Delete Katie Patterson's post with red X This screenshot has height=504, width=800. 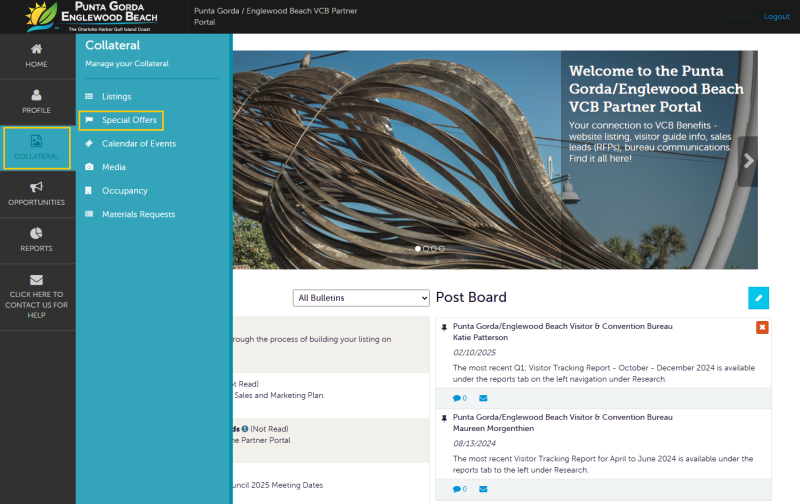(762, 327)
